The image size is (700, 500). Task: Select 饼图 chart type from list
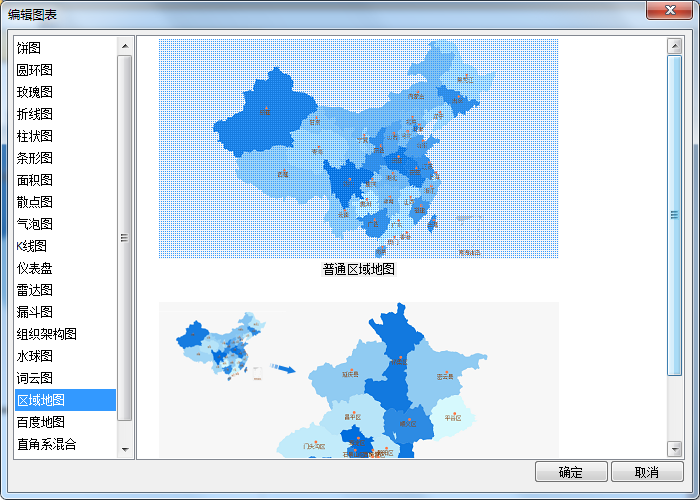[29, 48]
